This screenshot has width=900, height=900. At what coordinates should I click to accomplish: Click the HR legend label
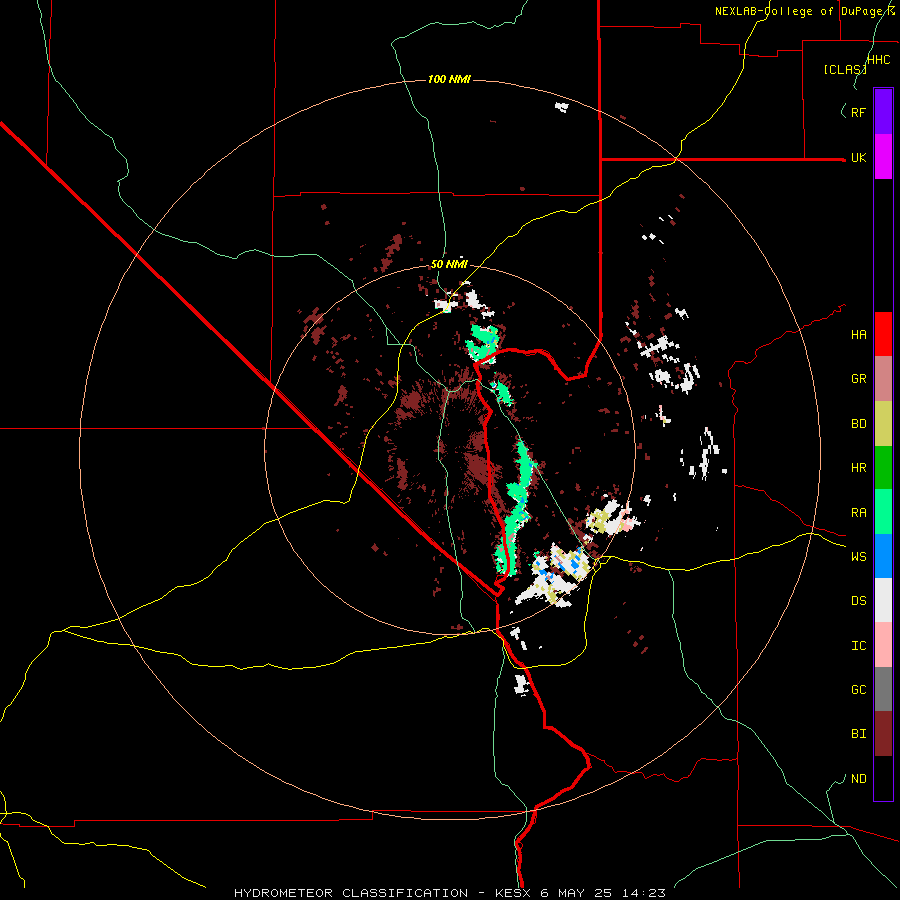coord(858,468)
